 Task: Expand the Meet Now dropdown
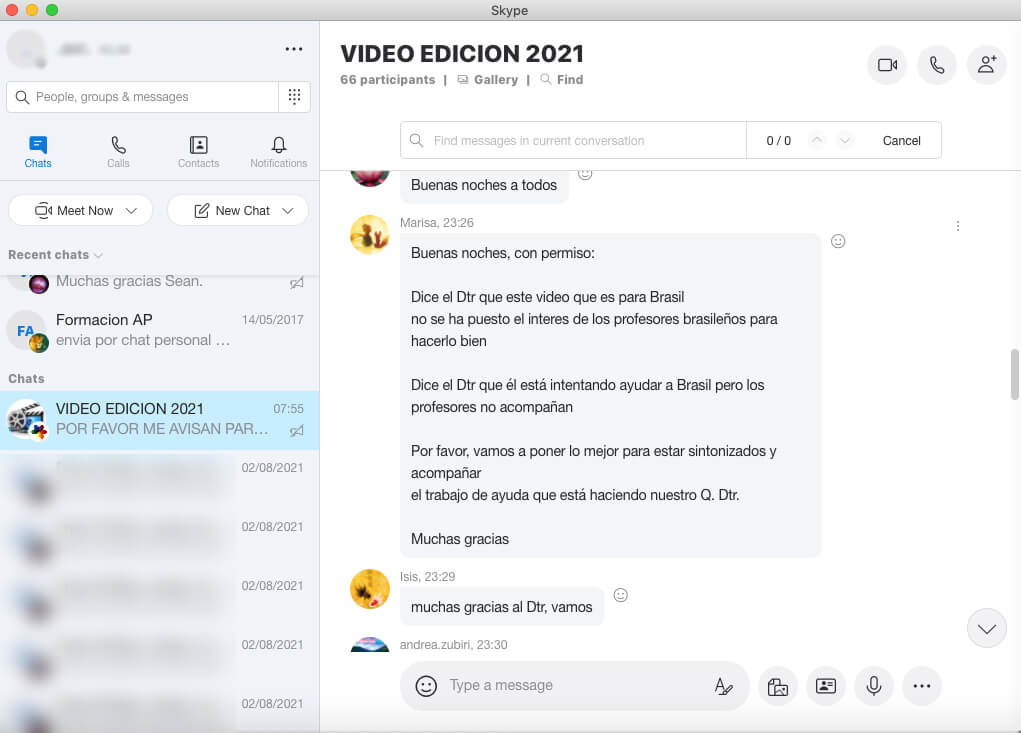(132, 211)
